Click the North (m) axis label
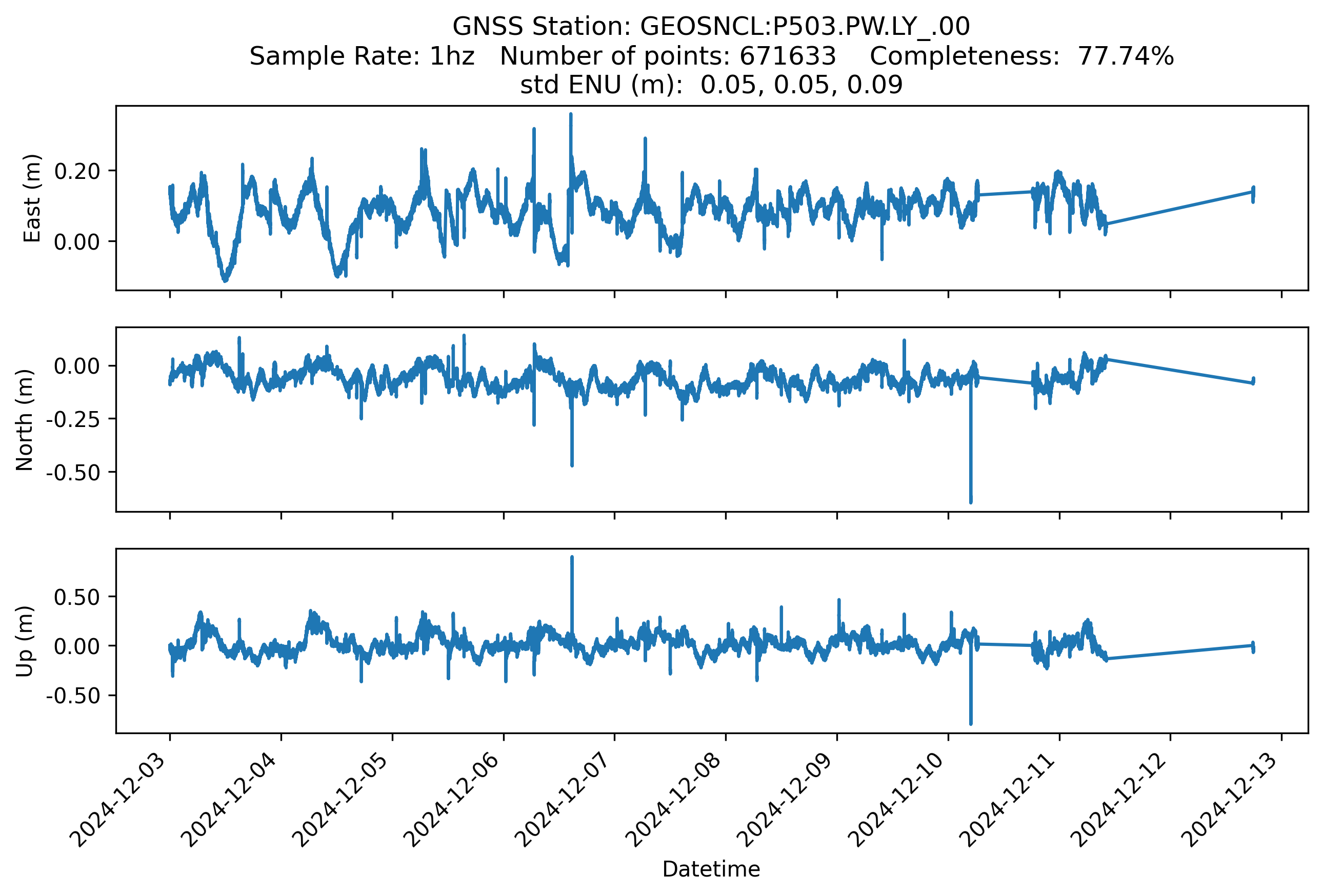 pos(25,420)
